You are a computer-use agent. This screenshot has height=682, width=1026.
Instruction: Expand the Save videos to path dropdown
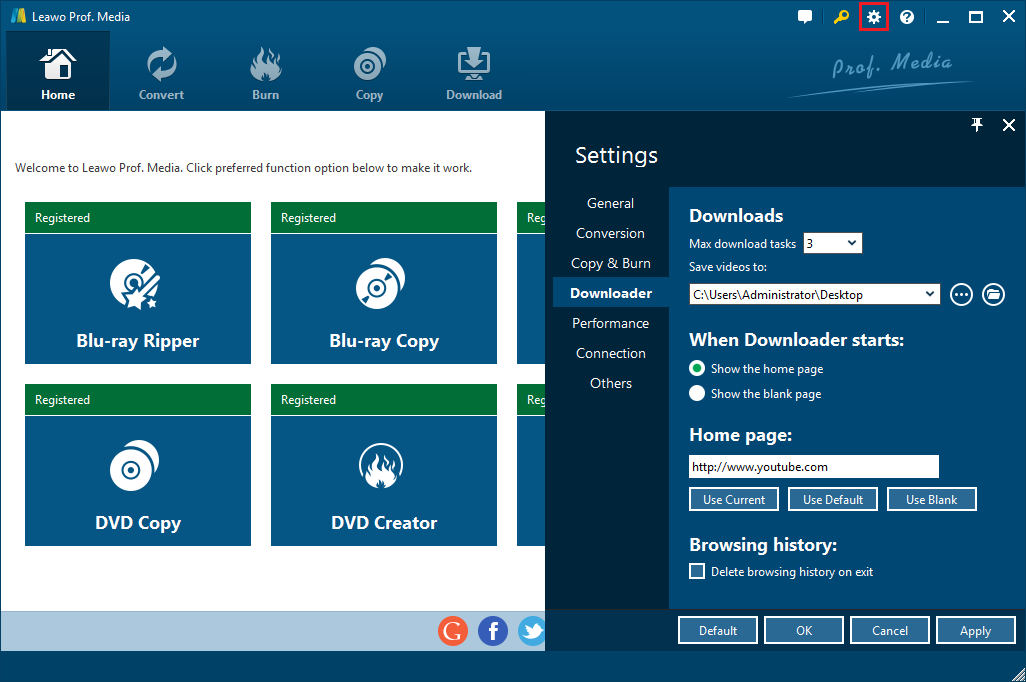click(931, 294)
